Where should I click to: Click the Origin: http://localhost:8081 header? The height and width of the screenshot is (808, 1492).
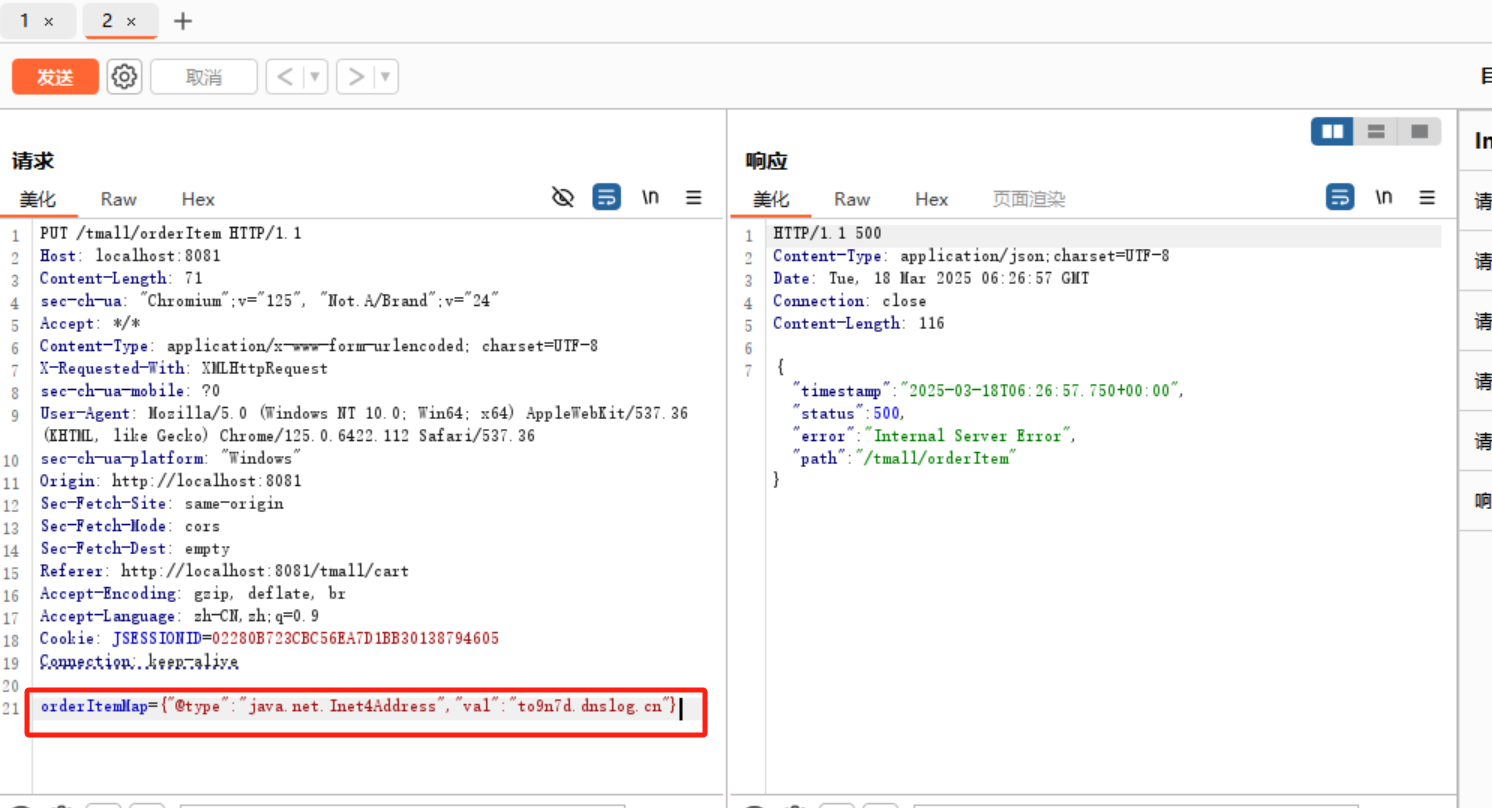click(x=169, y=481)
